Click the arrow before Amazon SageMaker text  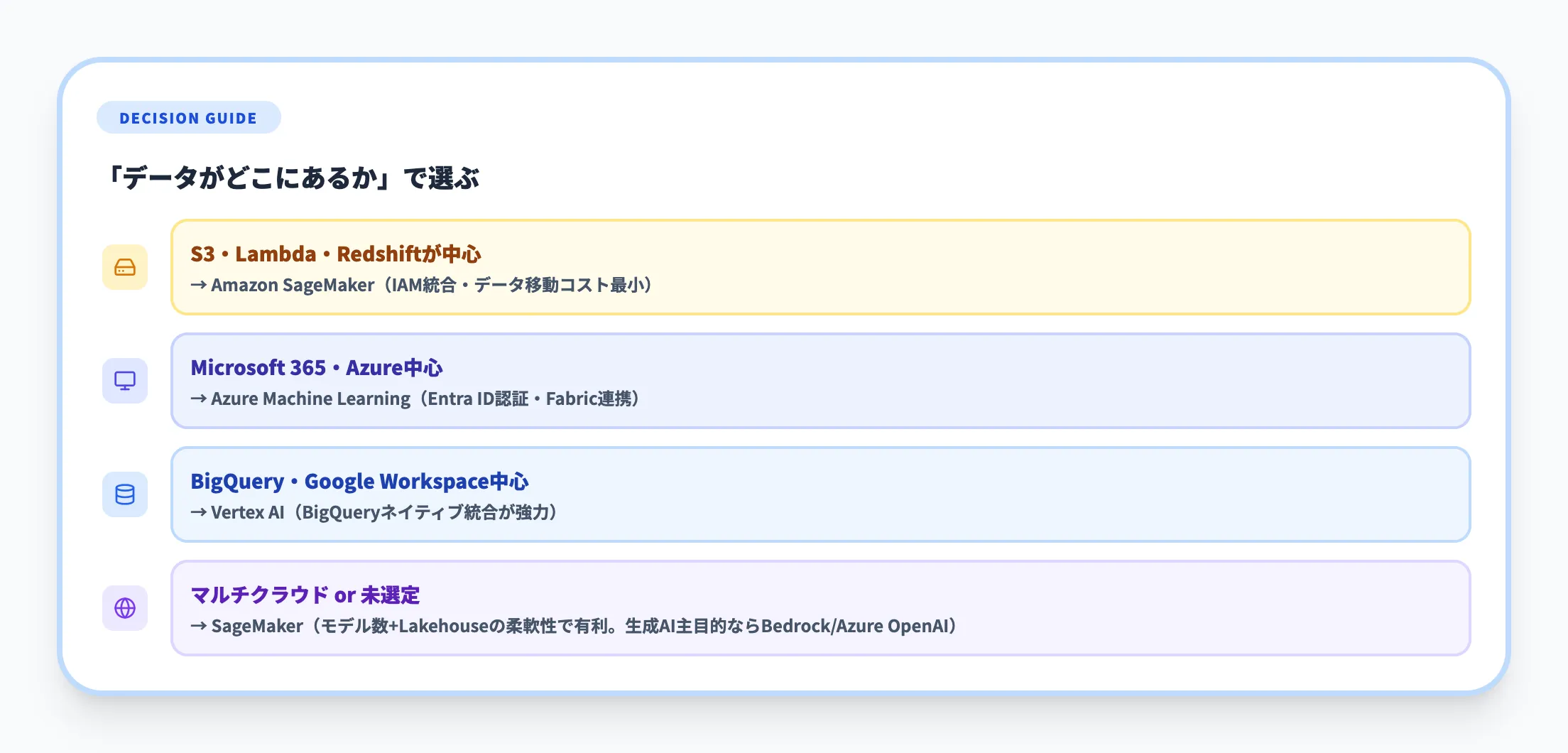pos(197,285)
